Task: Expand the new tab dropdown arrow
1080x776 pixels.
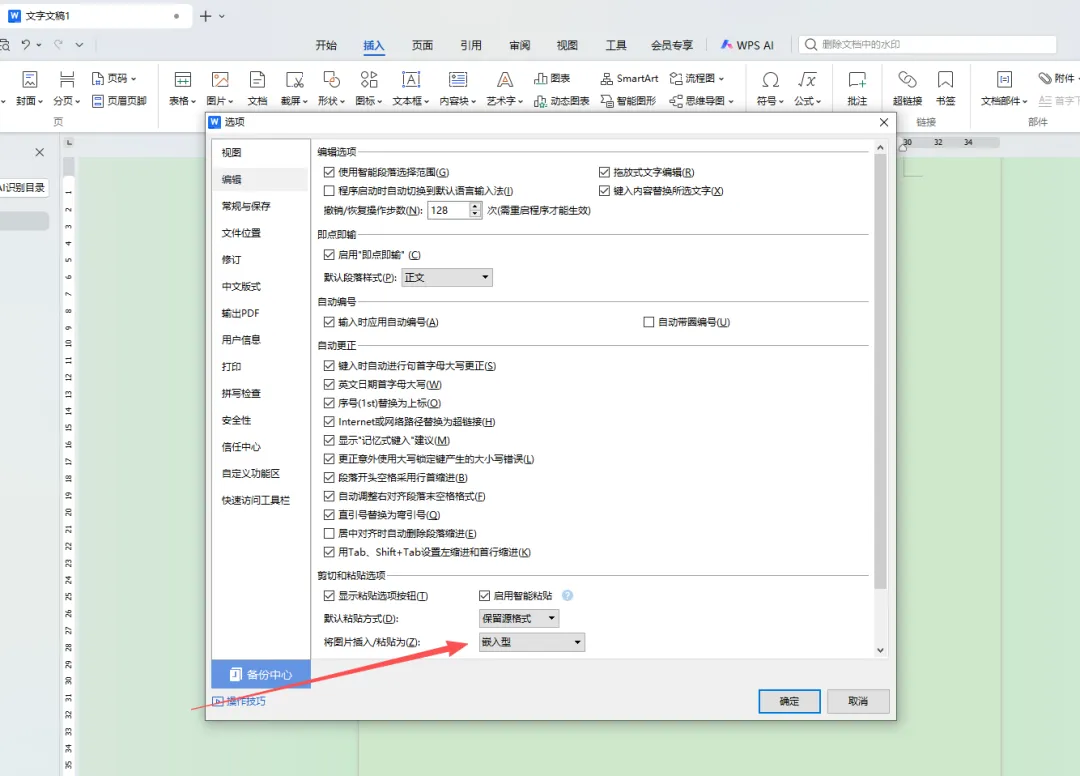Action: click(222, 16)
